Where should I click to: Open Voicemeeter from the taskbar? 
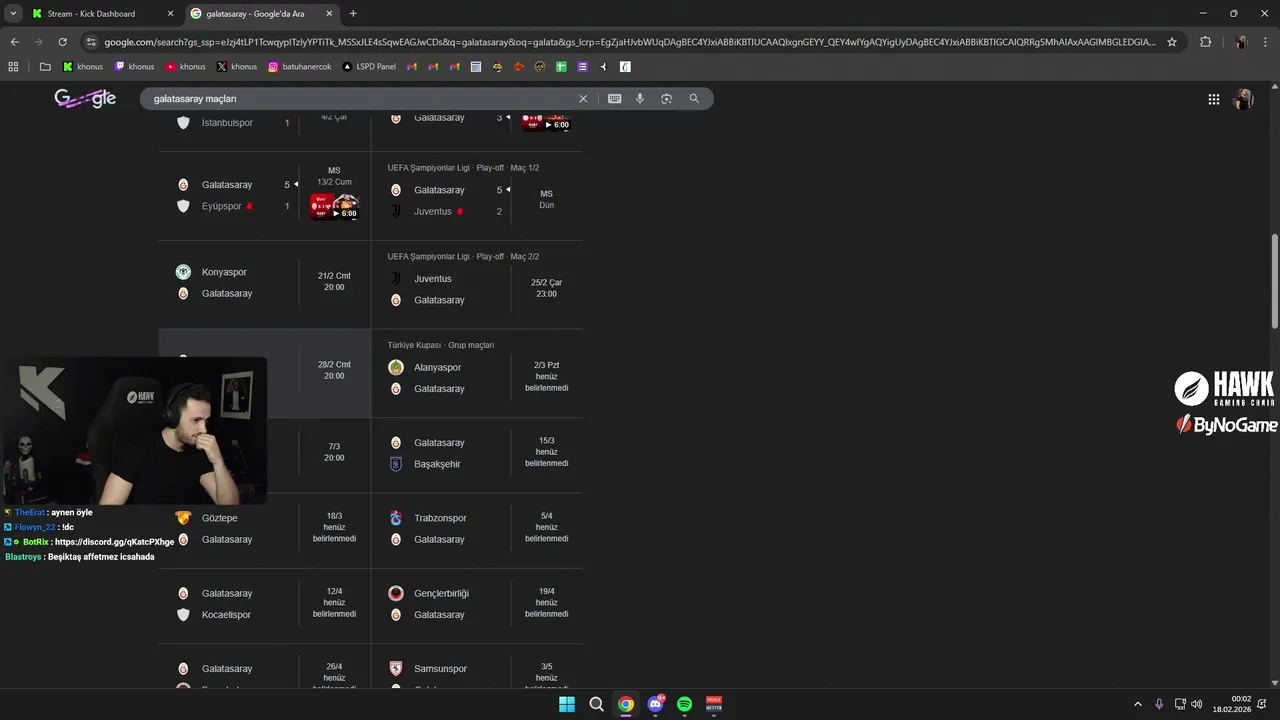[x=714, y=704]
